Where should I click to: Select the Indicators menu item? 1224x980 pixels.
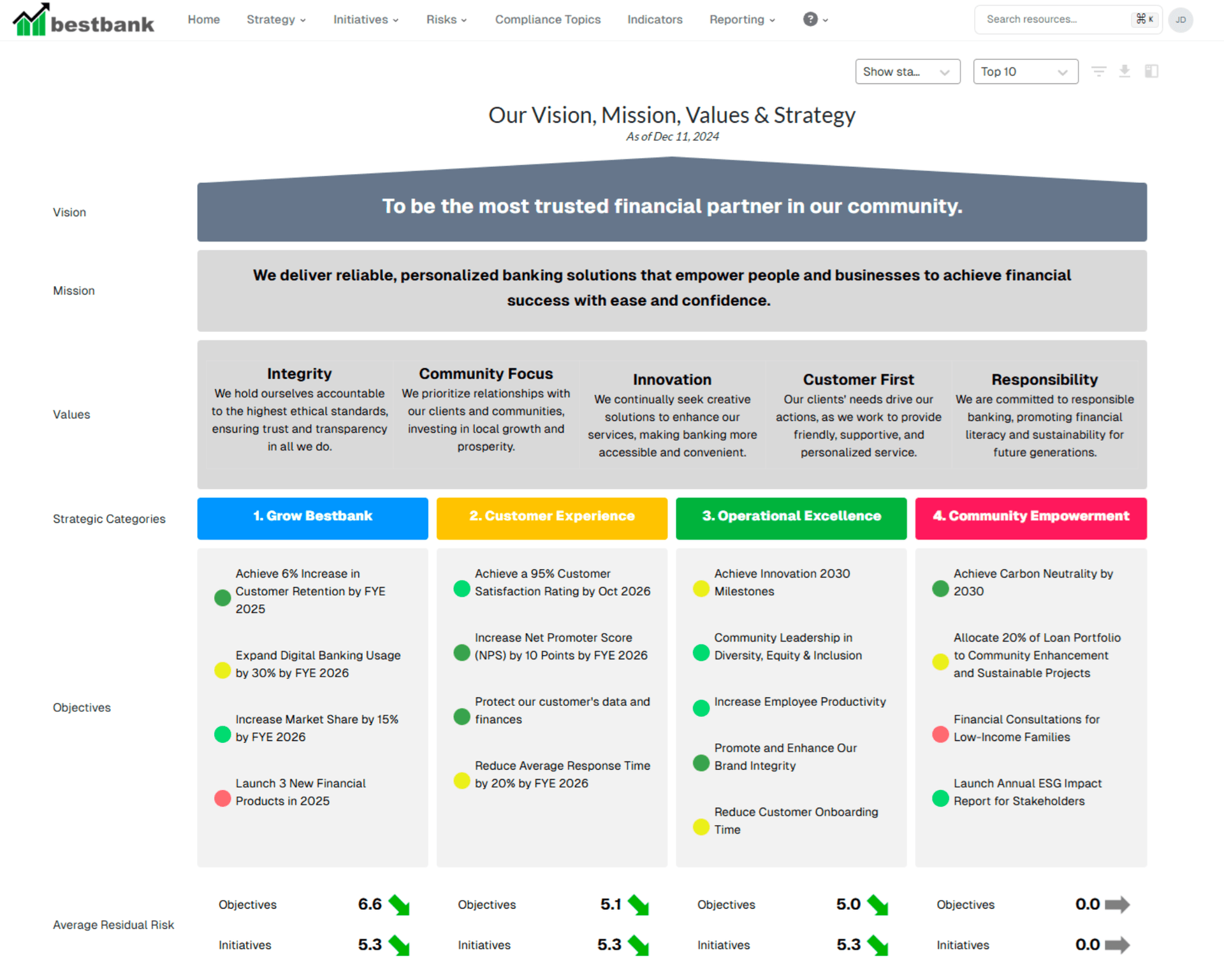click(655, 20)
